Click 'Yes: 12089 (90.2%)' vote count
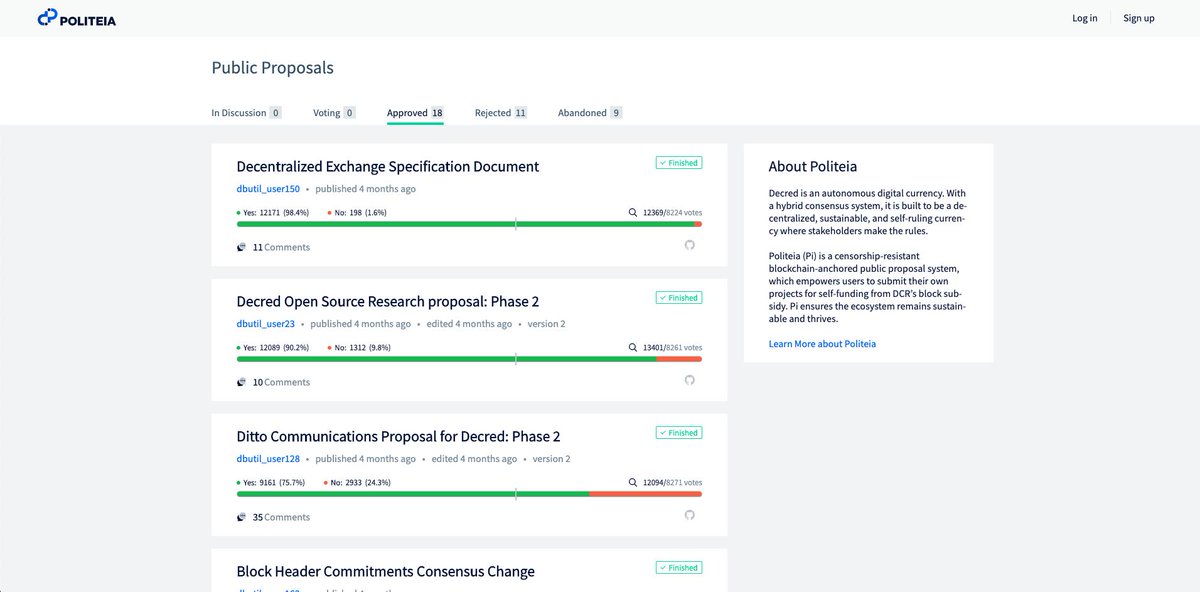This screenshot has width=1200, height=592. pos(273,348)
